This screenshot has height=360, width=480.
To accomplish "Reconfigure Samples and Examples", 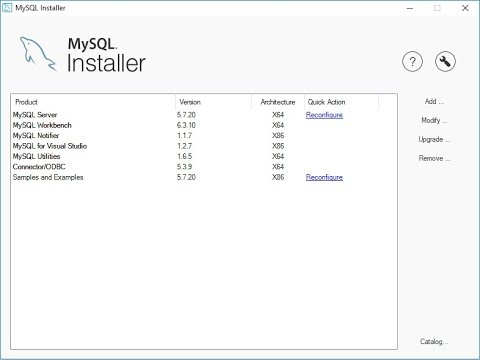I will pyautogui.click(x=324, y=177).
